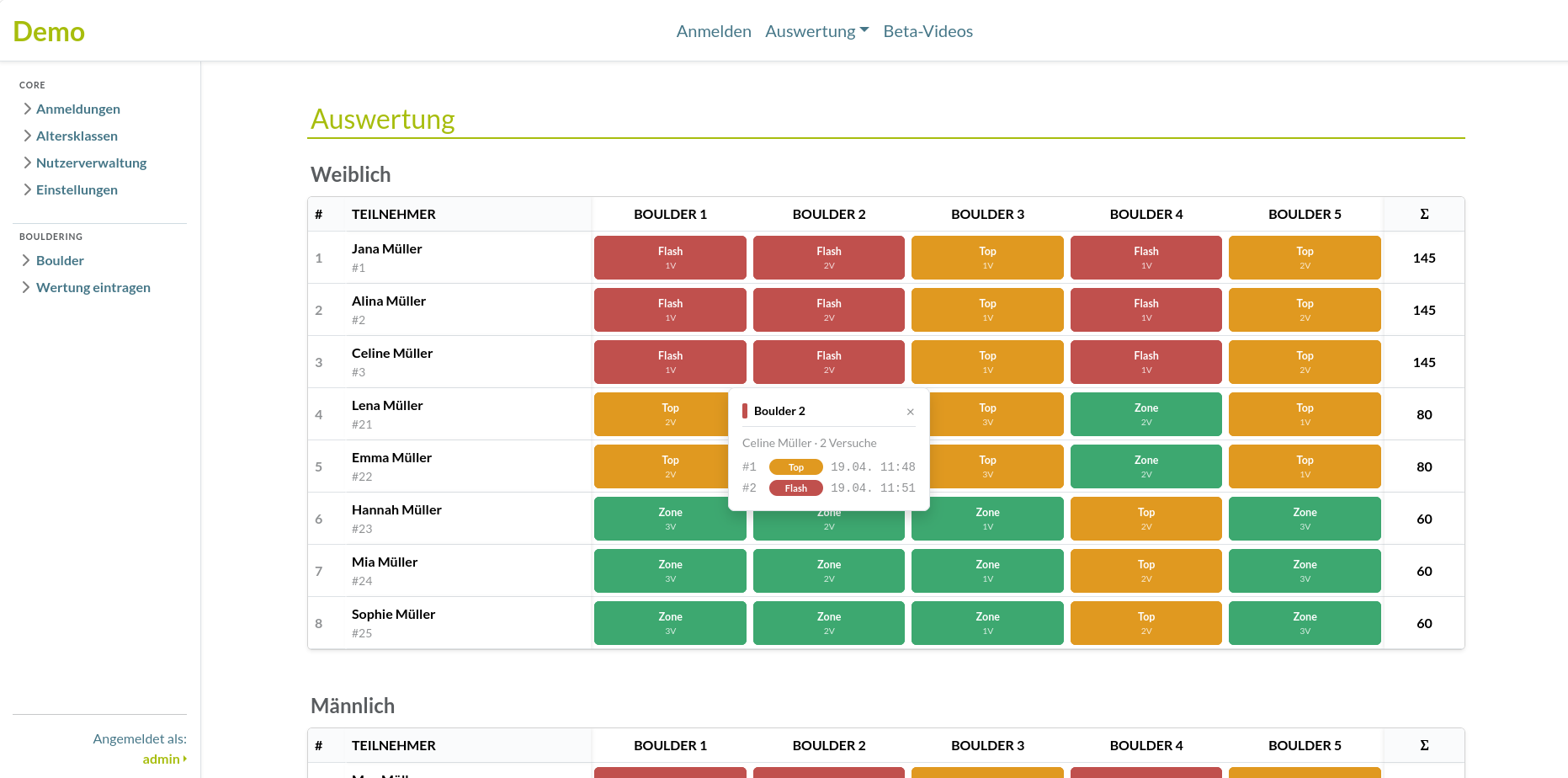Click the orange Top badge in popover
This screenshot has width=1568, height=778.
point(795,467)
